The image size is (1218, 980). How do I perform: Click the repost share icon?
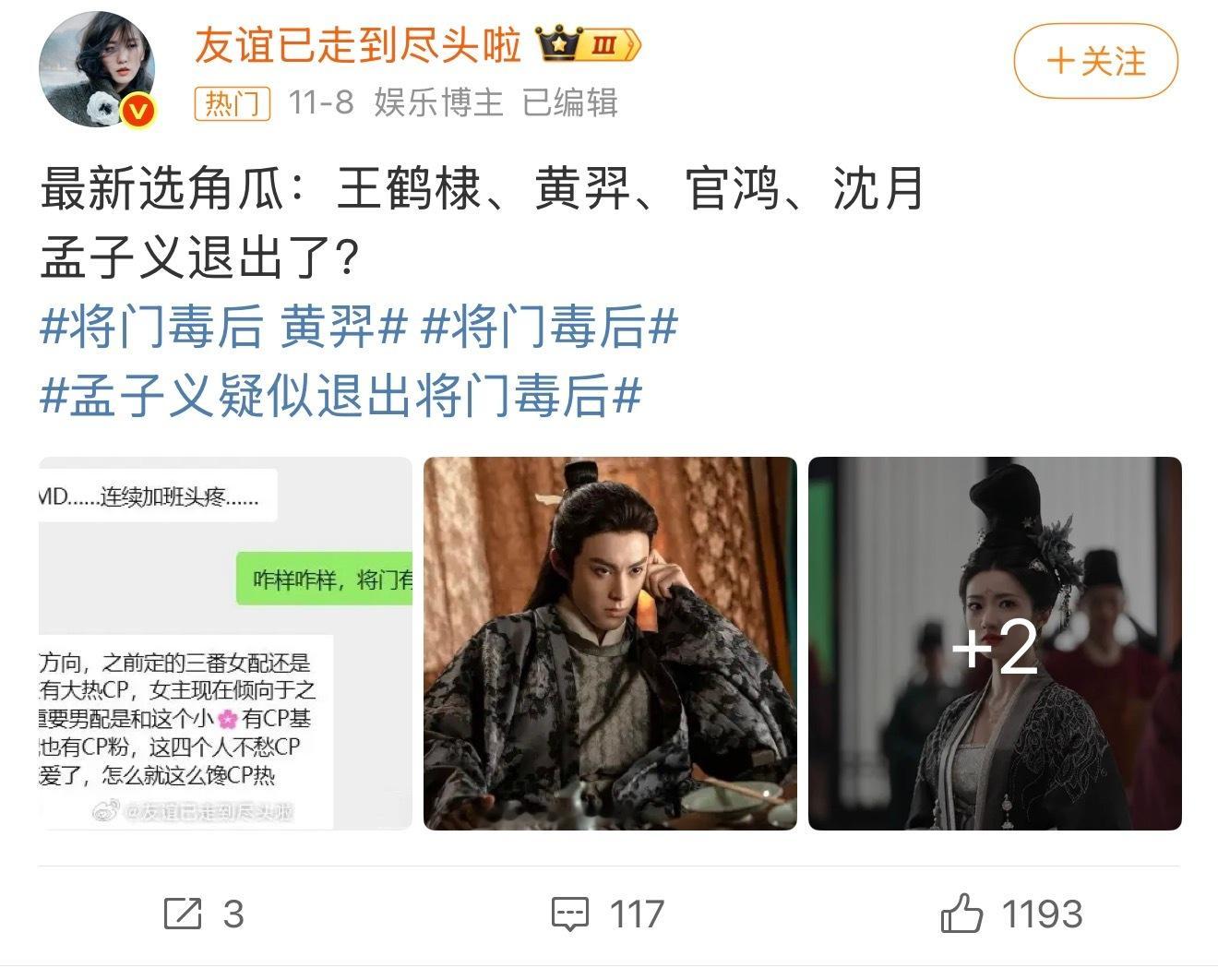[x=183, y=914]
